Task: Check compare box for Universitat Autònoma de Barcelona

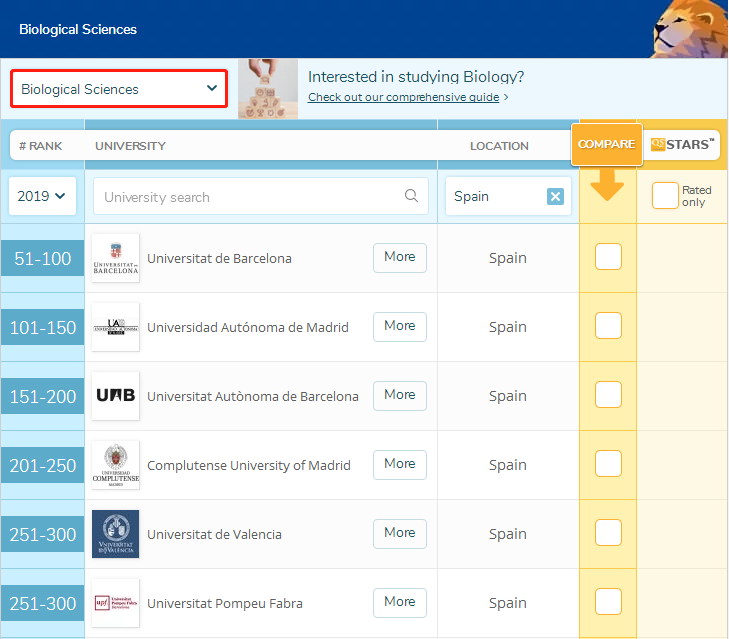Action: coord(608,394)
